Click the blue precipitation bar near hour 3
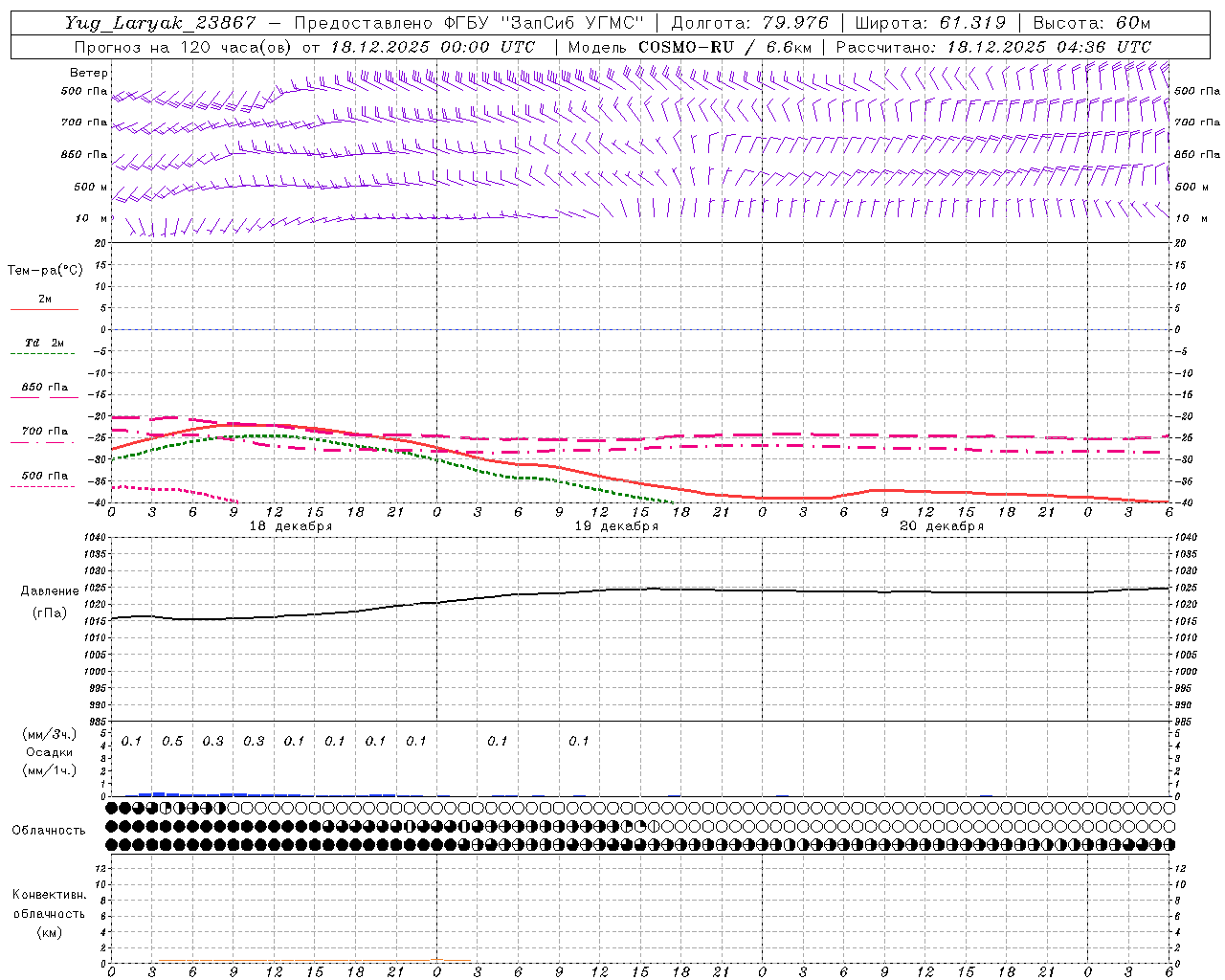Image resolution: width=1225 pixels, height=980 pixels. click(158, 793)
